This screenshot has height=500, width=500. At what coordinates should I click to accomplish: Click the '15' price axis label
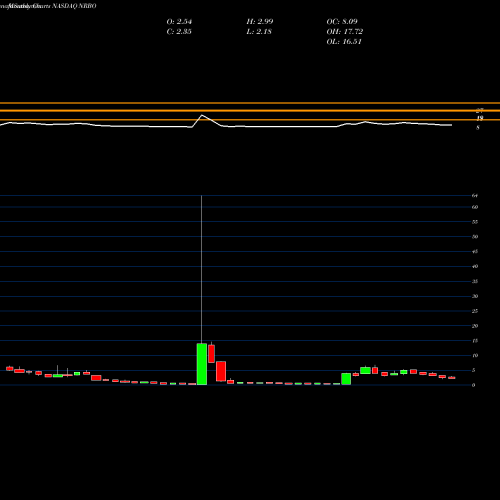475,341
